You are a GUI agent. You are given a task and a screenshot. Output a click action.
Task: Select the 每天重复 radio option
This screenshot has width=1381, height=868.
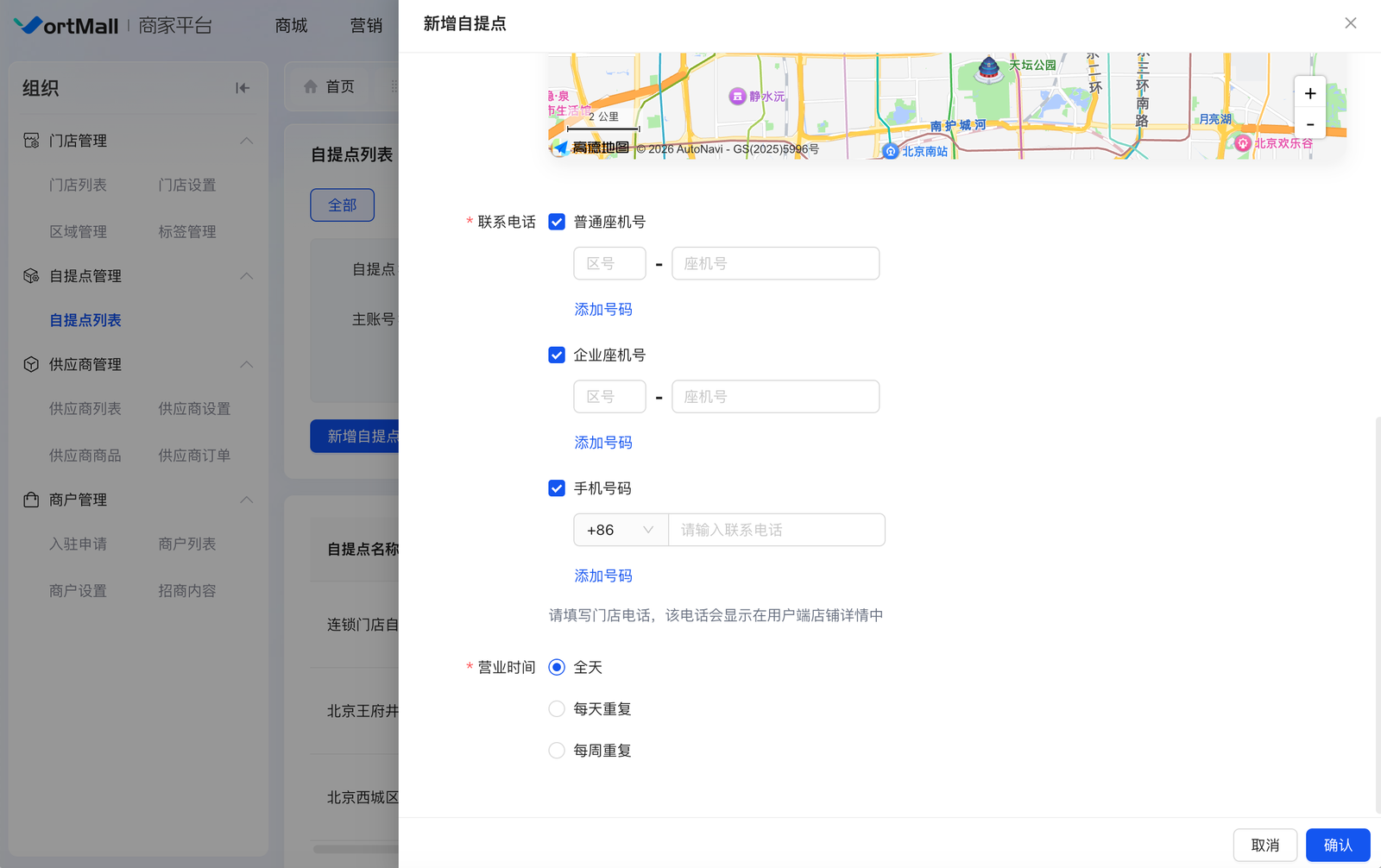[x=557, y=709]
